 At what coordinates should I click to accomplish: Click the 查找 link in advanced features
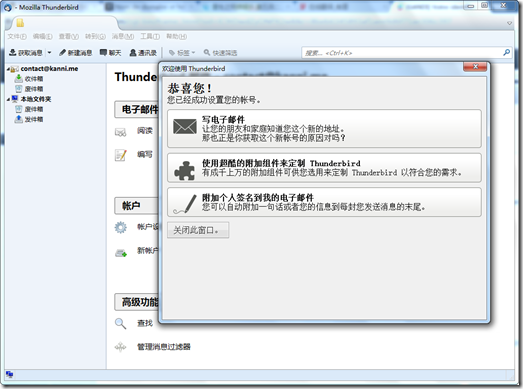[145, 323]
